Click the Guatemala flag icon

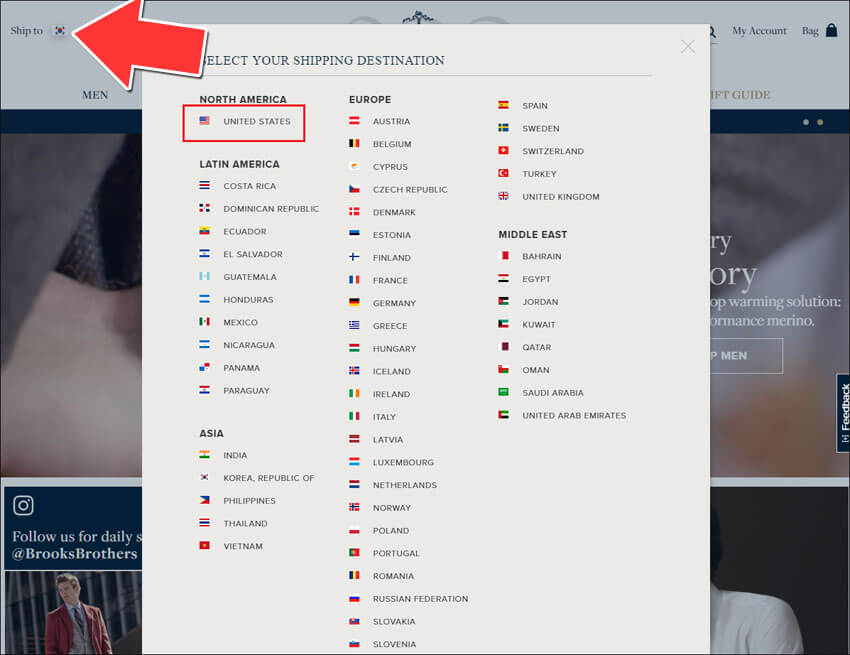pyautogui.click(x=204, y=277)
